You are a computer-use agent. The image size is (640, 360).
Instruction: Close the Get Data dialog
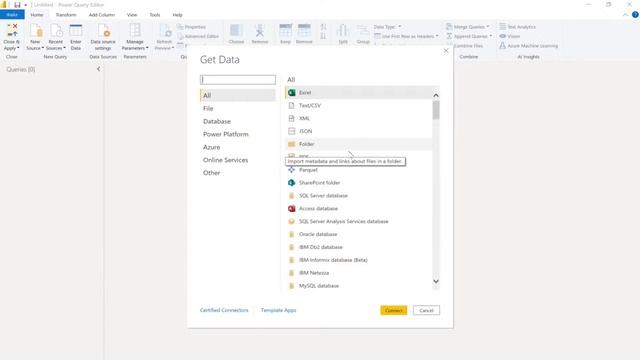pyautogui.click(x=446, y=51)
